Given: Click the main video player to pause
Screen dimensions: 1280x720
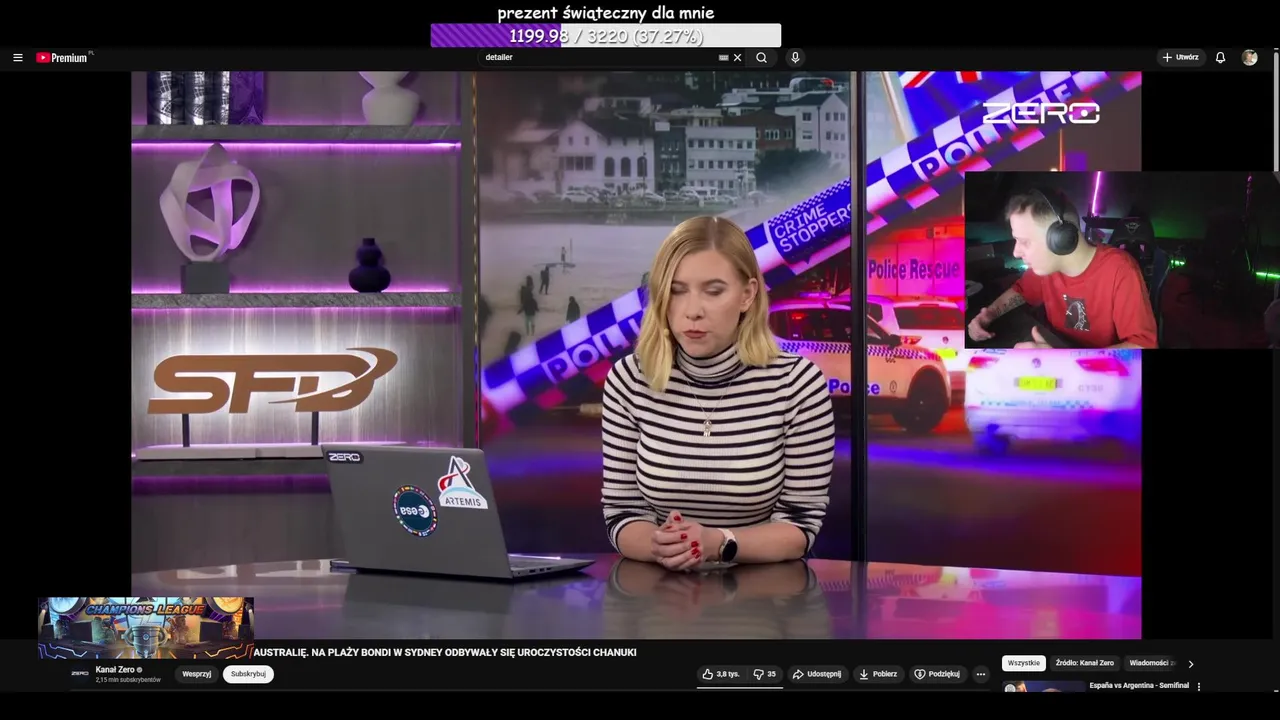Looking at the screenshot, I should click(636, 355).
